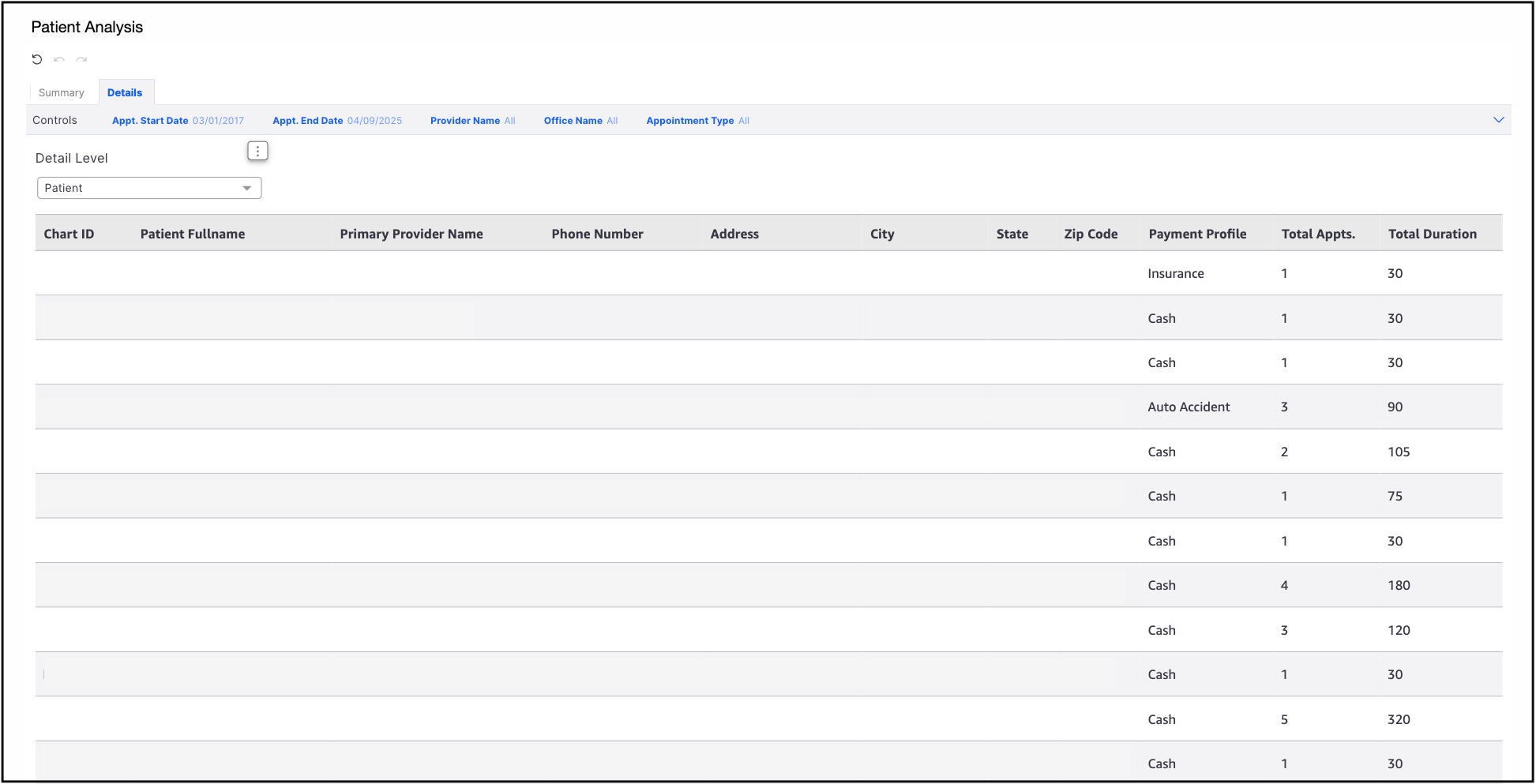This screenshot has height=784, width=1536.
Task: Open the three-dot menu beside Detail Level
Action: (x=257, y=151)
